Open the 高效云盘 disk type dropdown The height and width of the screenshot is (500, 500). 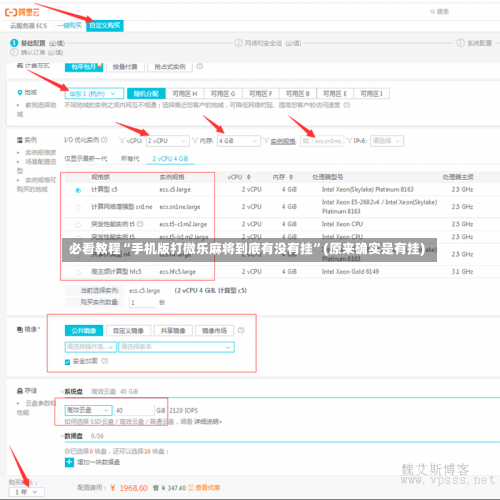(x=88, y=410)
